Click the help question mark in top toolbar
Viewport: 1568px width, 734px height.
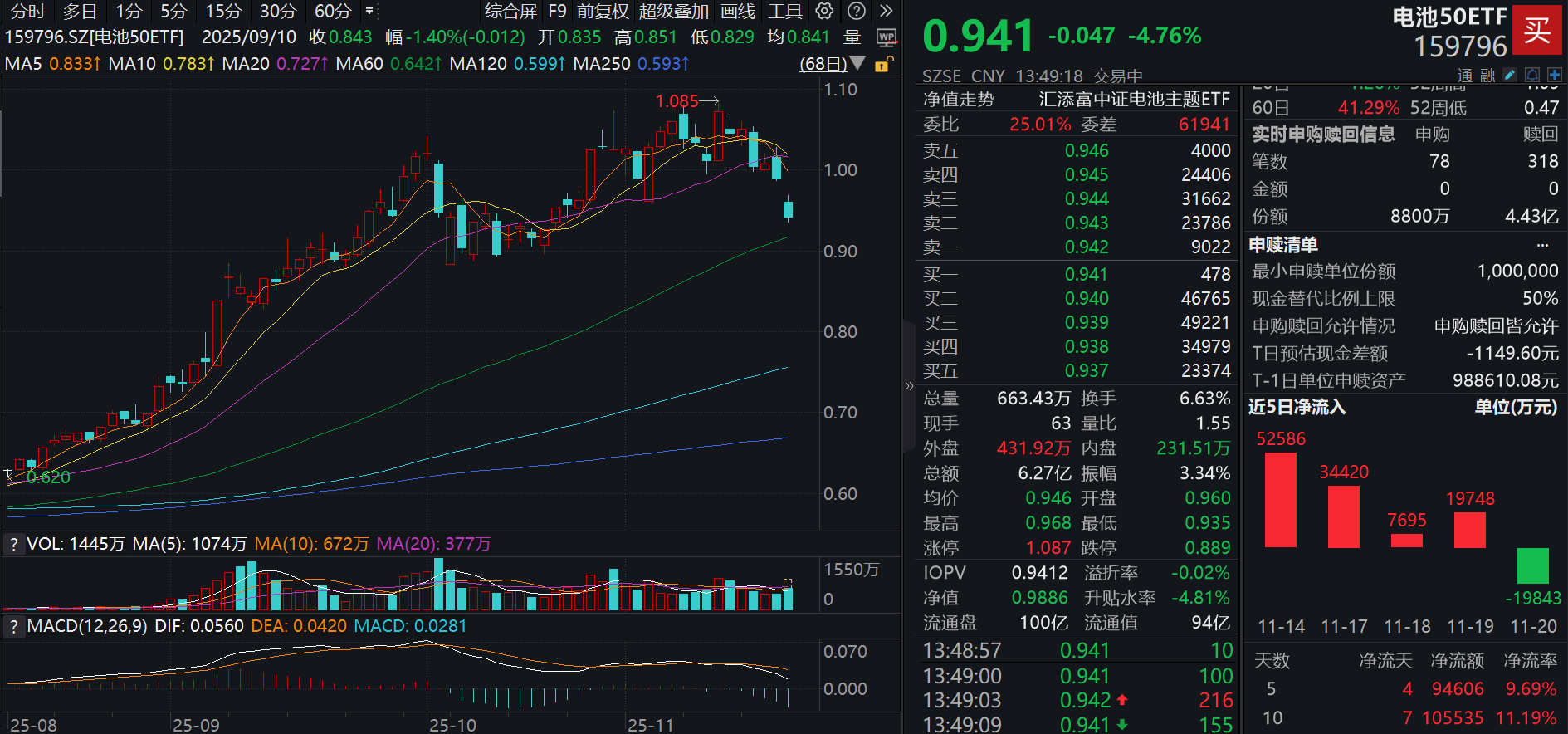coord(857,11)
